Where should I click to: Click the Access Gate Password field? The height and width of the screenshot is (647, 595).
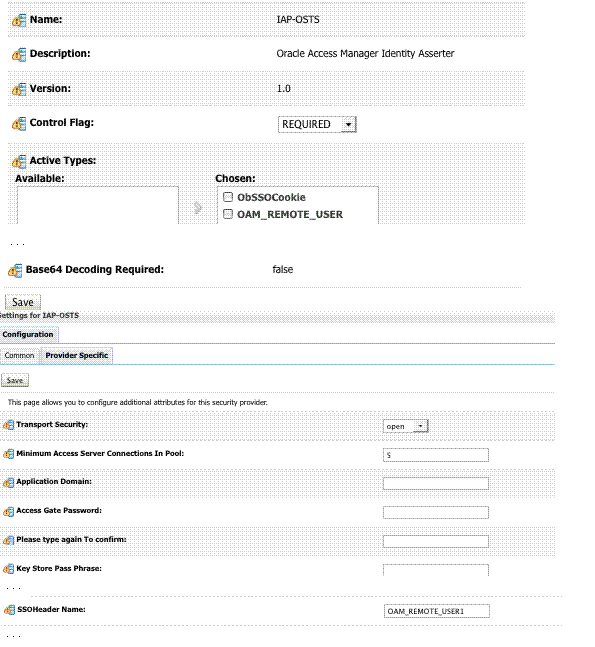tap(436, 512)
